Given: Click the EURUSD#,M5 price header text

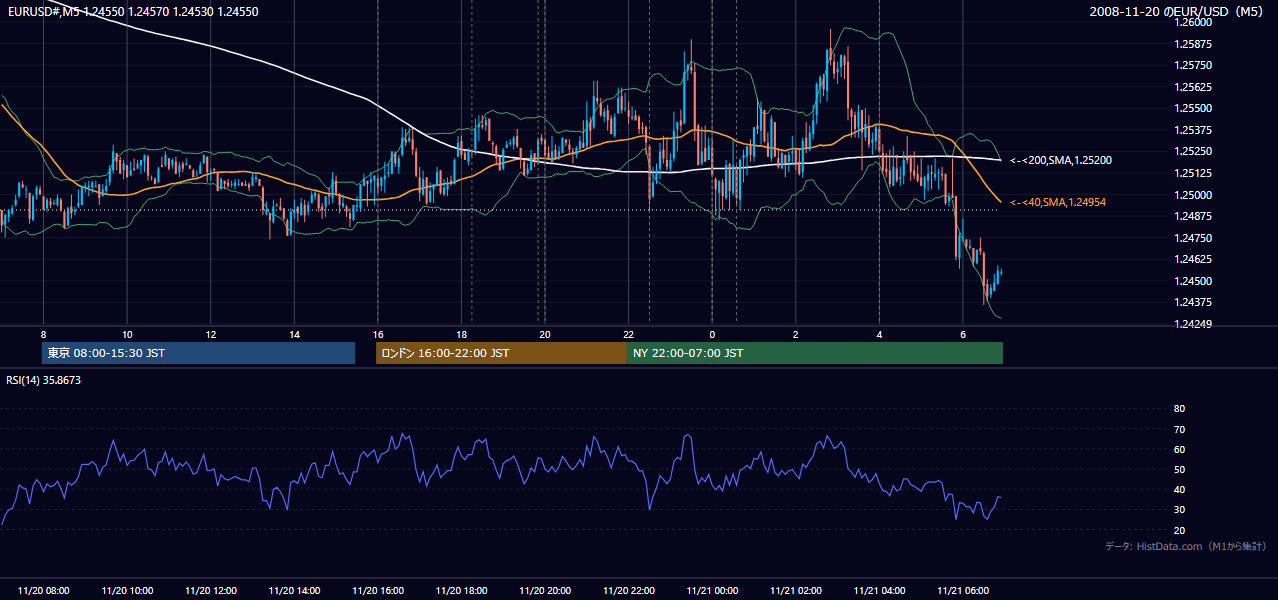Looking at the screenshot, I should tap(131, 12).
